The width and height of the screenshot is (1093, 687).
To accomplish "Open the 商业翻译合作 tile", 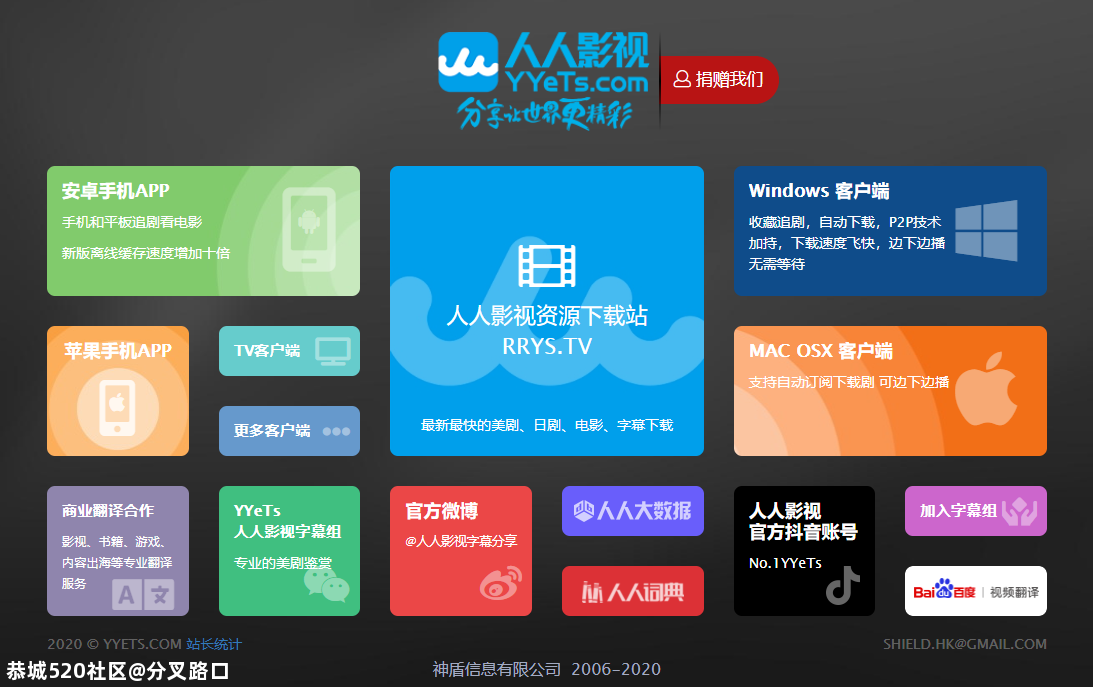I will pyautogui.click(x=118, y=550).
